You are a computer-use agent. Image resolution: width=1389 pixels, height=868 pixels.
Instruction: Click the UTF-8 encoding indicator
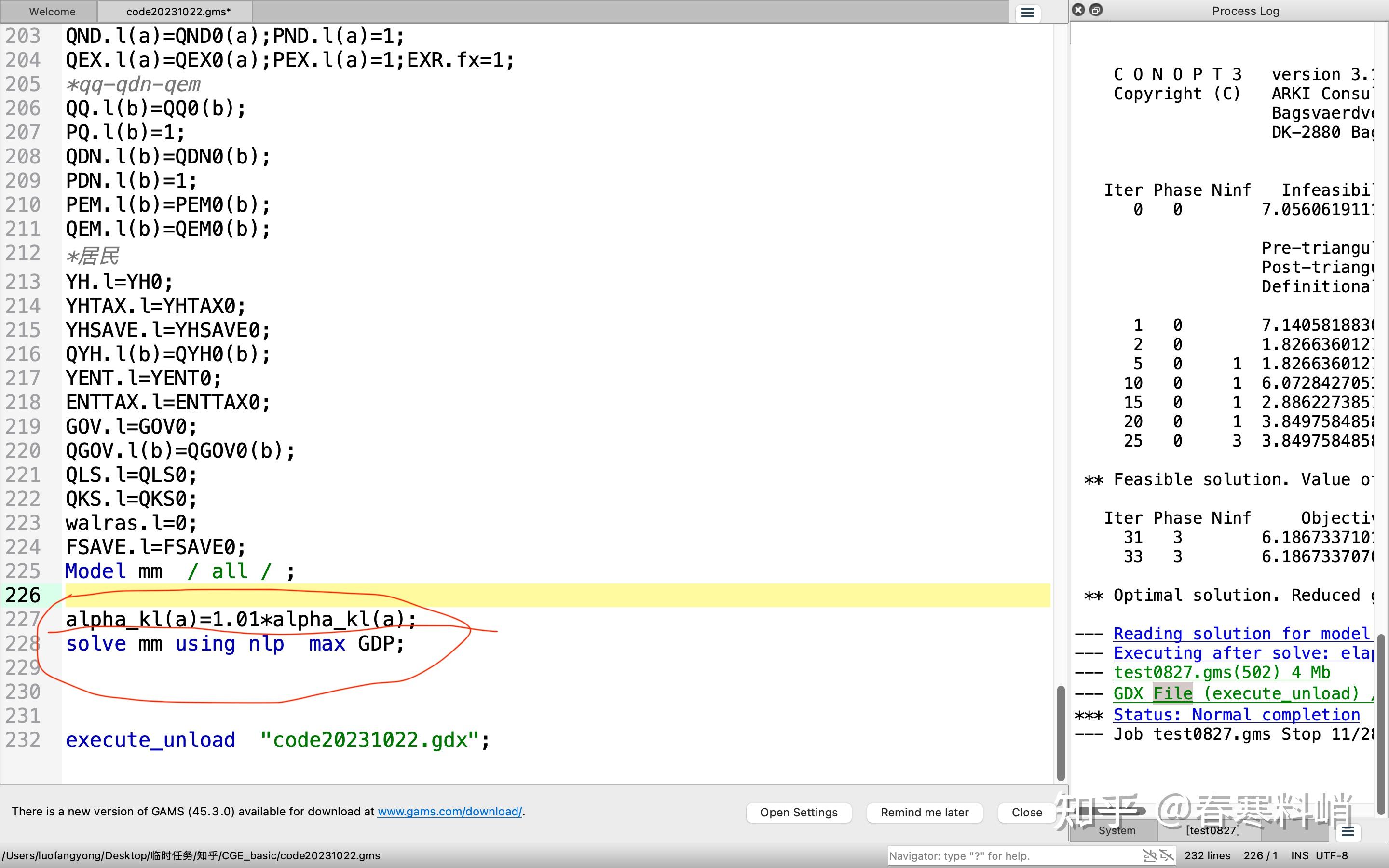point(1332,855)
